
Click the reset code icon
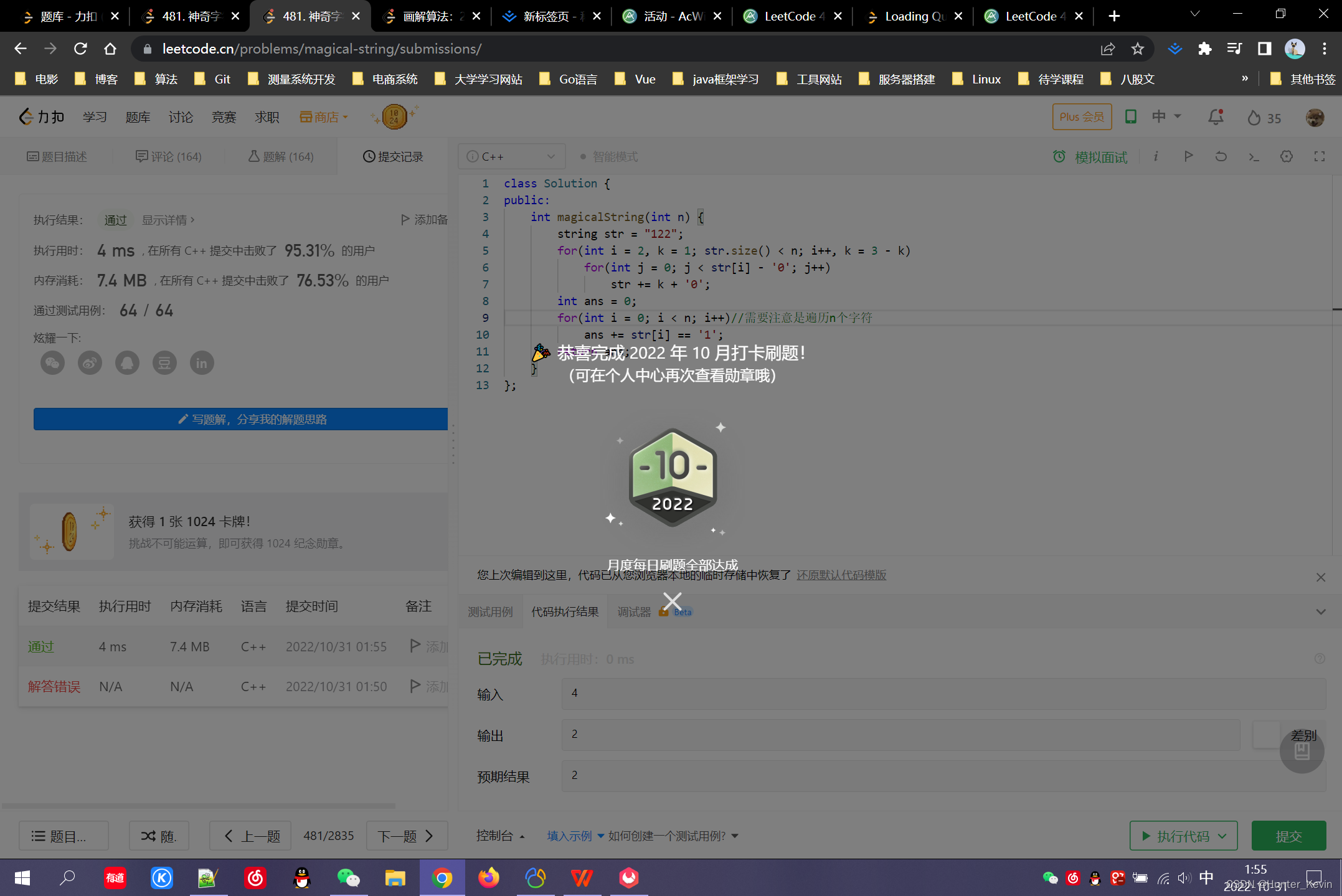1221,156
